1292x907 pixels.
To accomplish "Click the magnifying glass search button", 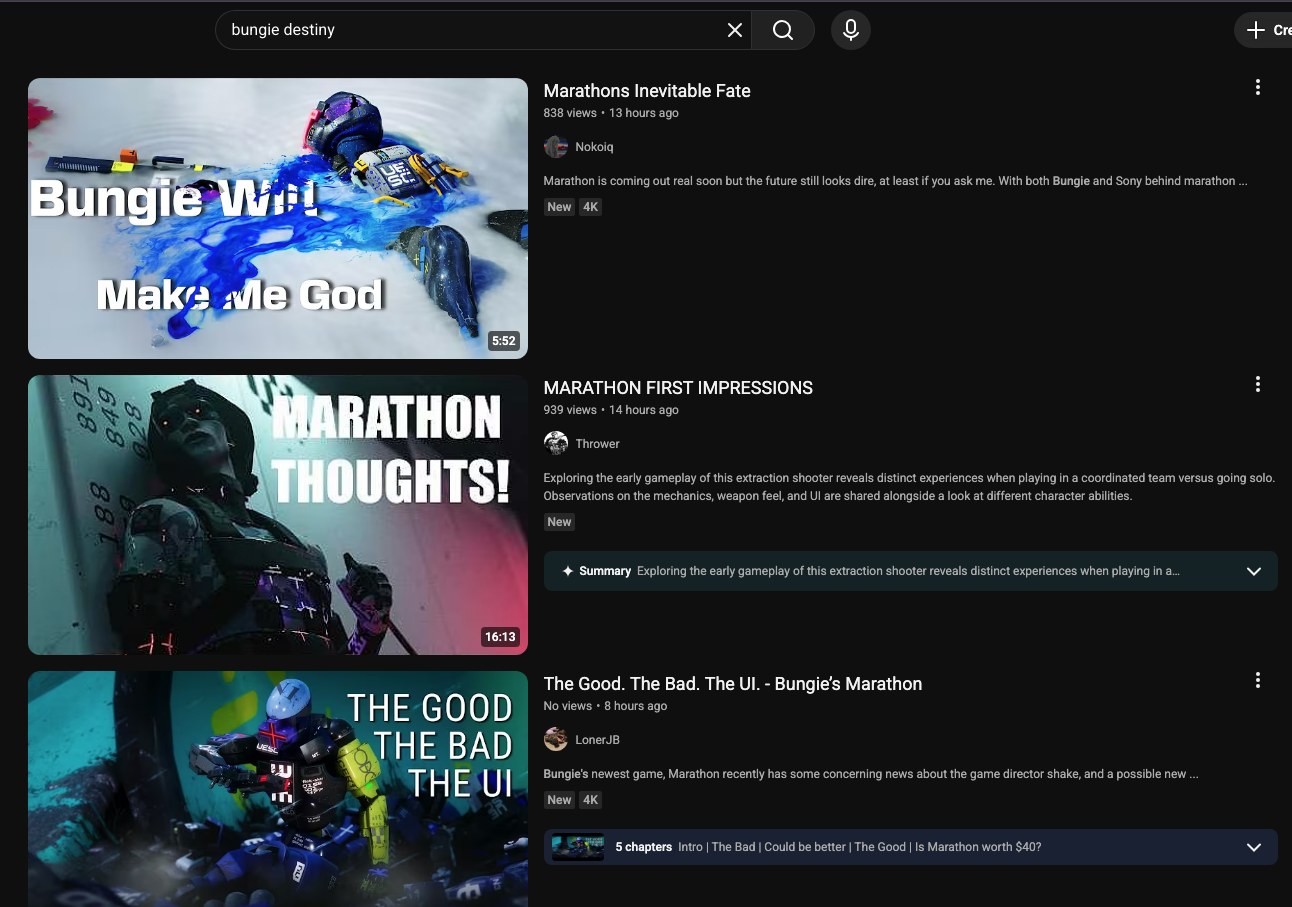I will click(783, 30).
